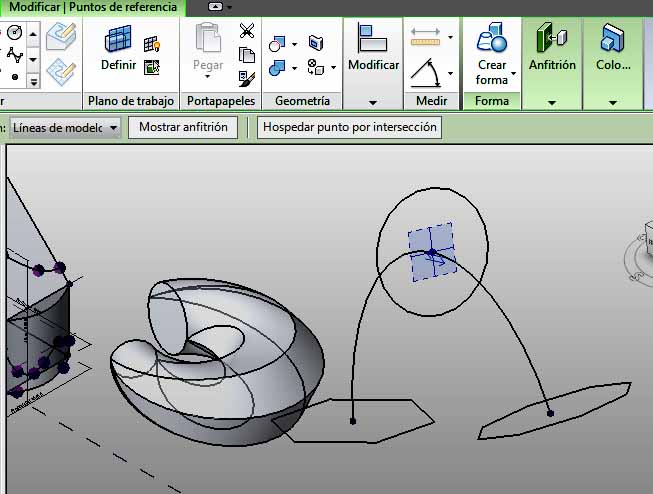Expand the Modificar panel arrow

(x=372, y=102)
